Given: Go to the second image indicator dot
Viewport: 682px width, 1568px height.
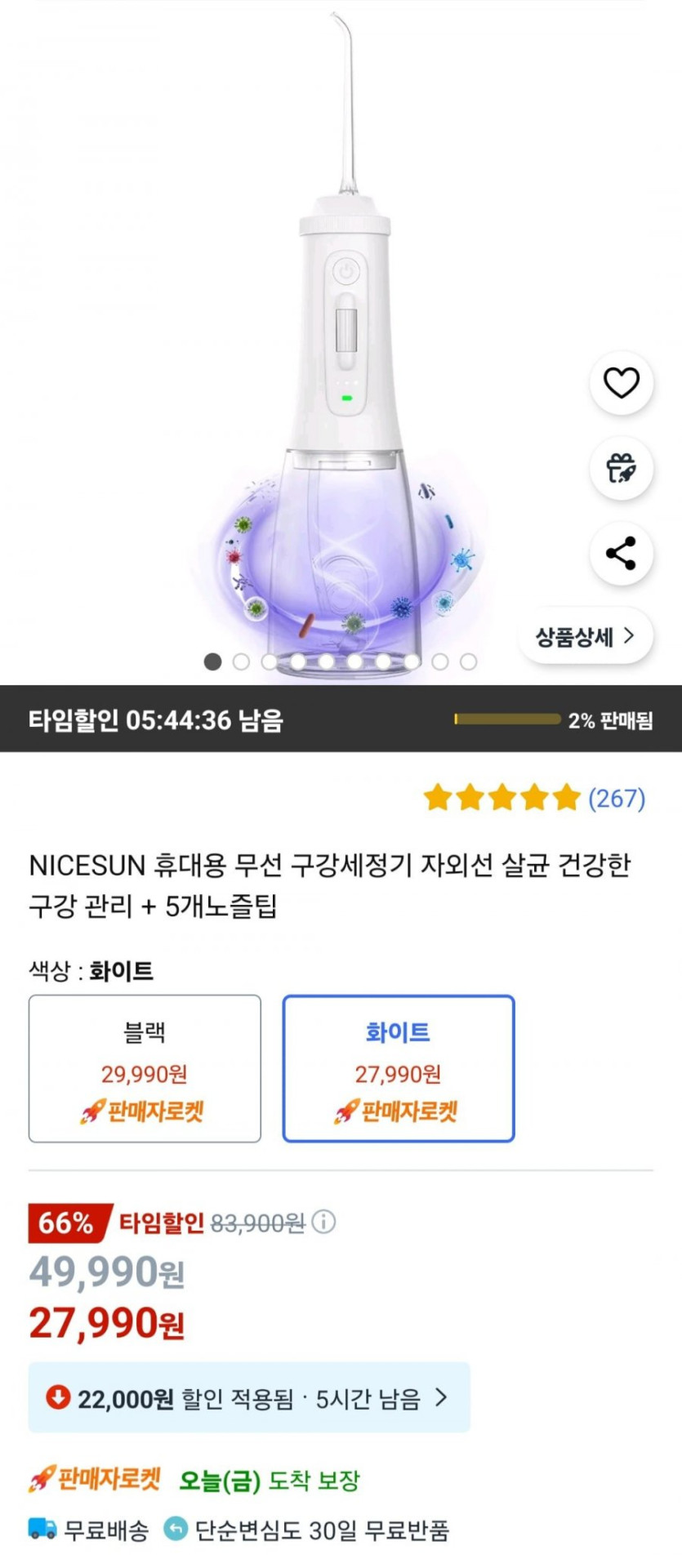Looking at the screenshot, I should tap(241, 661).
